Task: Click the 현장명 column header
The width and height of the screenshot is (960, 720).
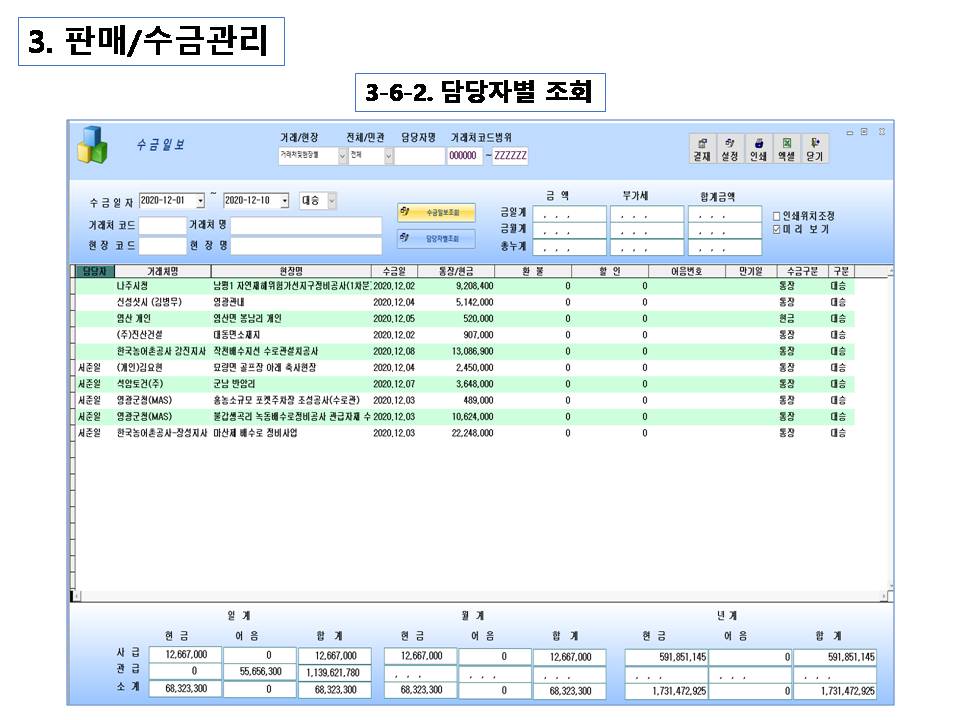Action: 291,271
